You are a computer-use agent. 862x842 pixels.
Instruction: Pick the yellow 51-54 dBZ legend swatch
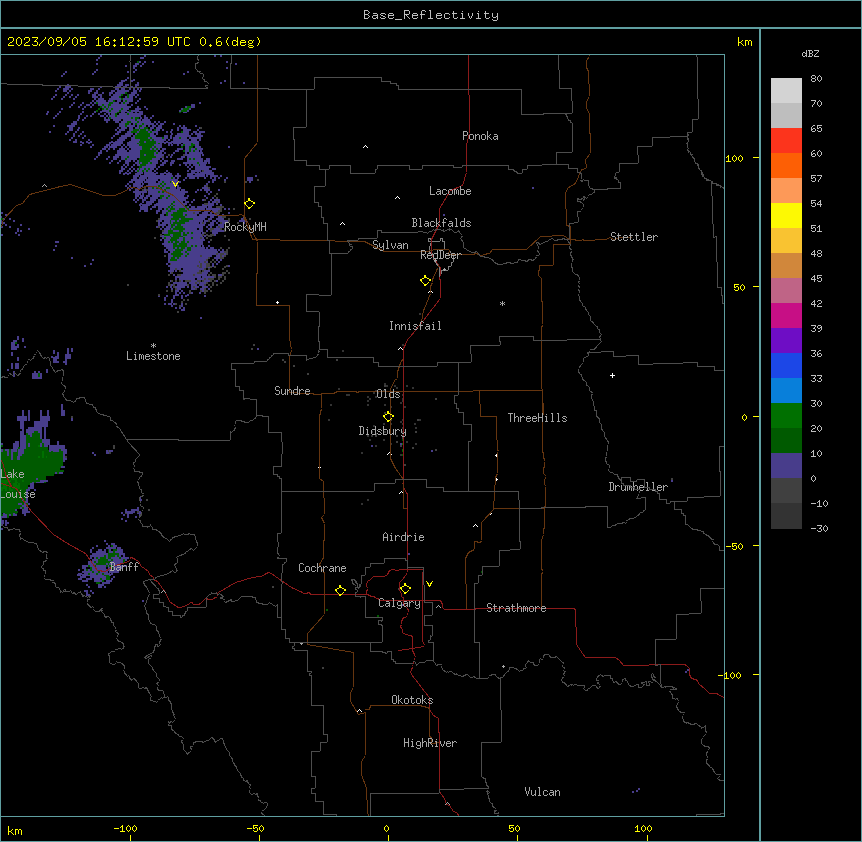pyautogui.click(x=786, y=215)
